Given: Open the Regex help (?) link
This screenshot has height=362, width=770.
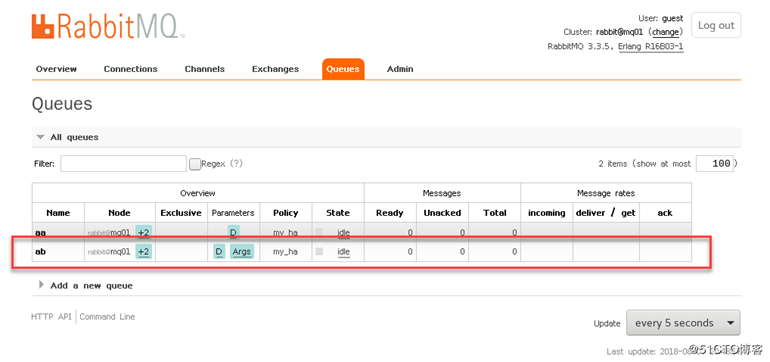Looking at the screenshot, I should click(x=236, y=164).
